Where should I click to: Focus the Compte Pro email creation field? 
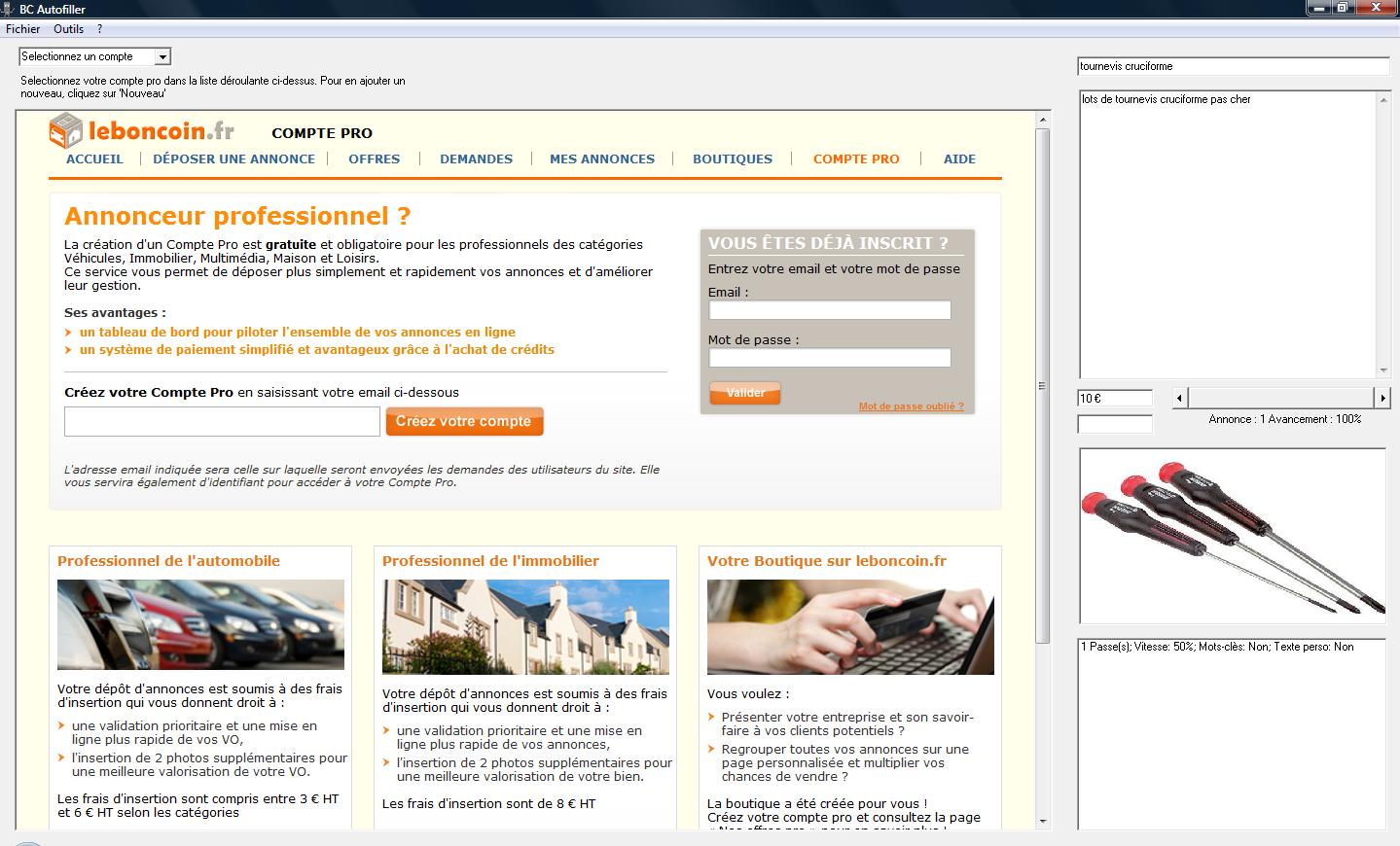(222, 421)
